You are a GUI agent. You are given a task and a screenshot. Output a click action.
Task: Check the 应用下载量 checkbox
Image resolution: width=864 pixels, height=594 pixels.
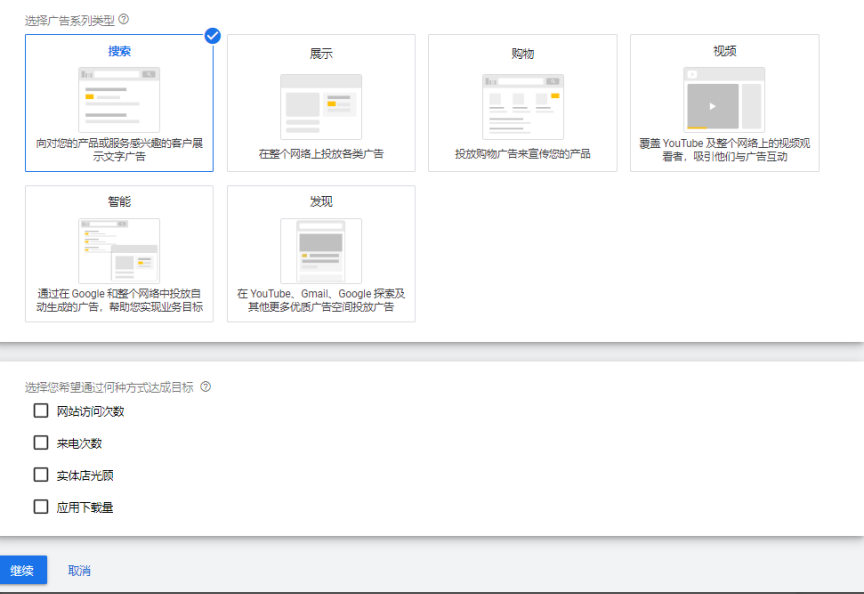click(41, 506)
